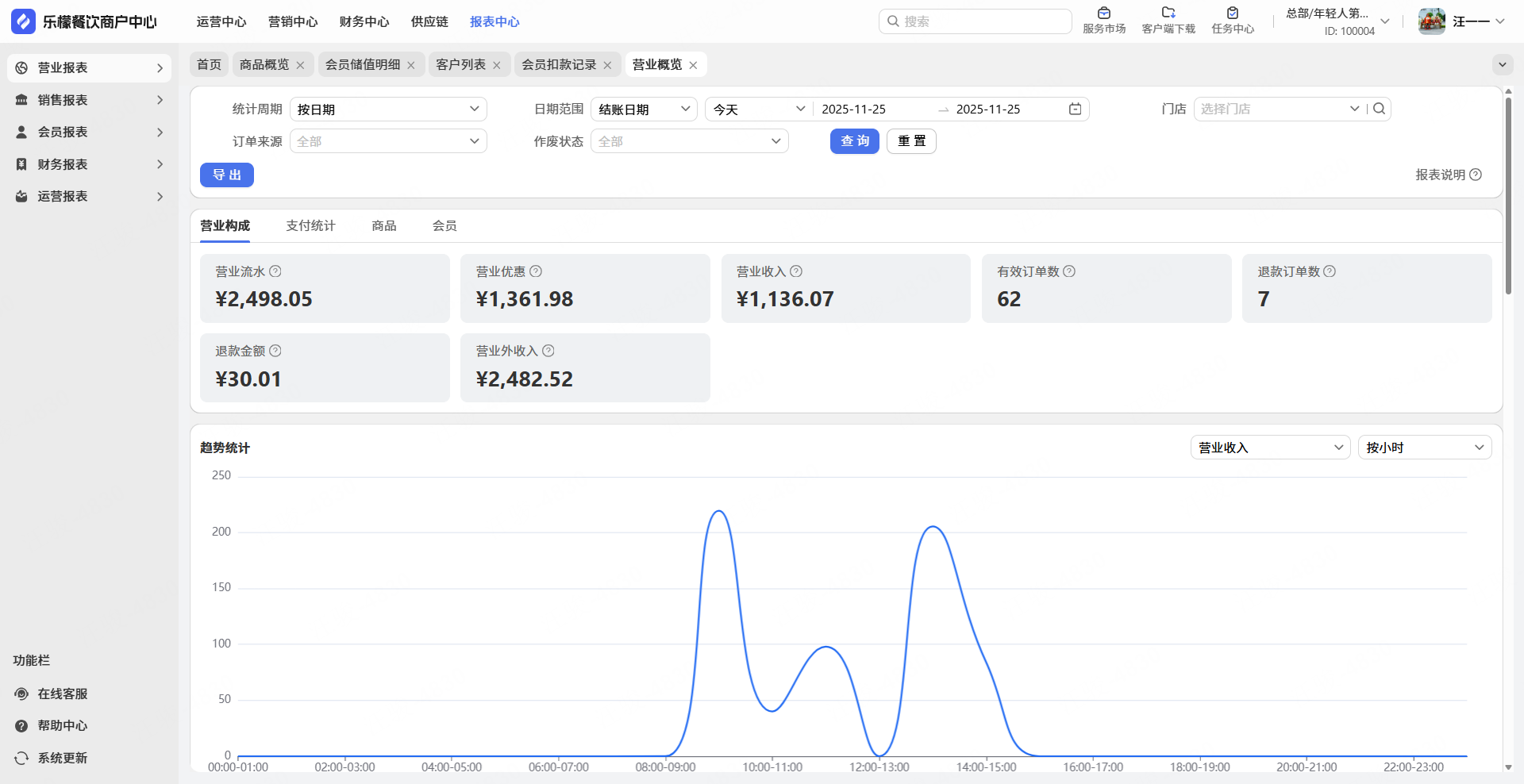The image size is (1524, 784).
Task: Click the help icon beside 退款金额
Action: (275, 351)
